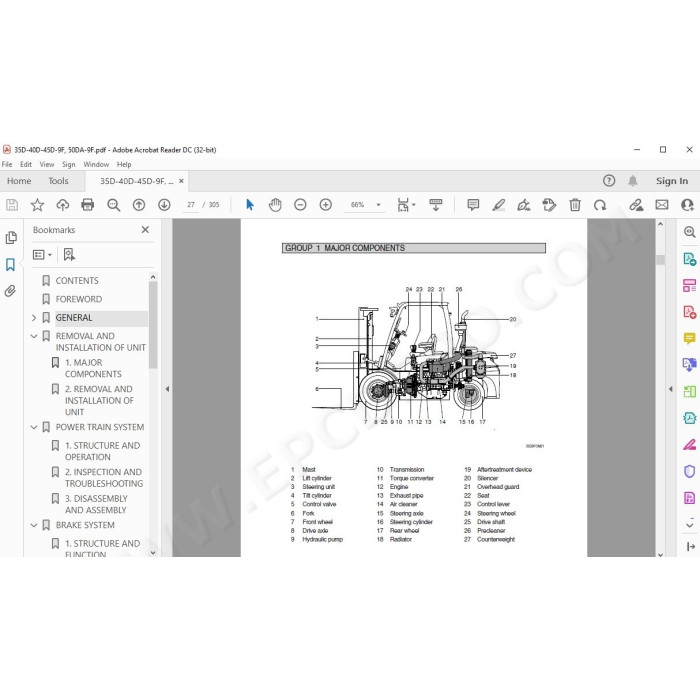Add a sticky note comment
700x700 pixels.
[x=473, y=205]
